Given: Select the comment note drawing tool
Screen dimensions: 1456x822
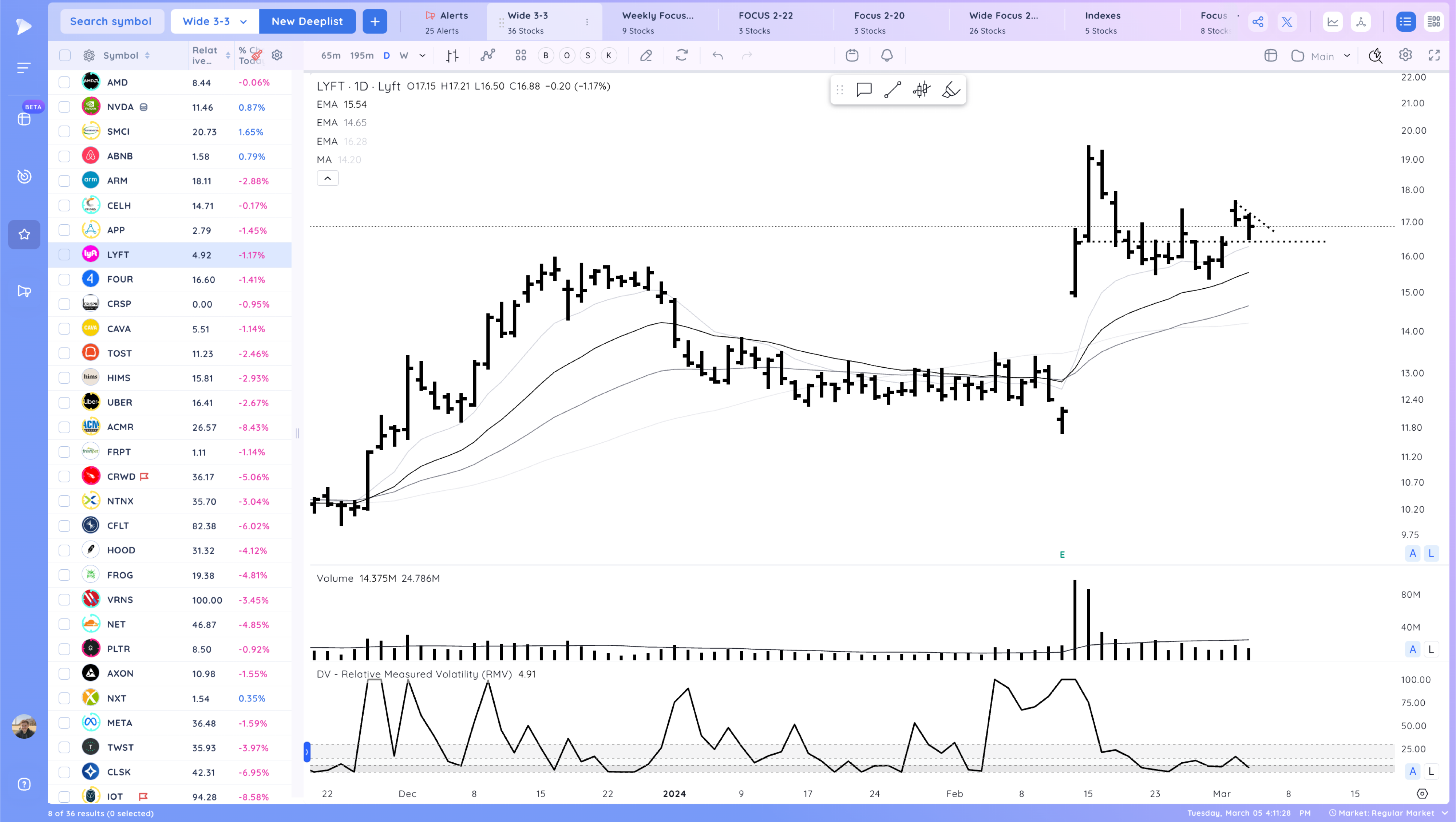Looking at the screenshot, I should click(864, 90).
